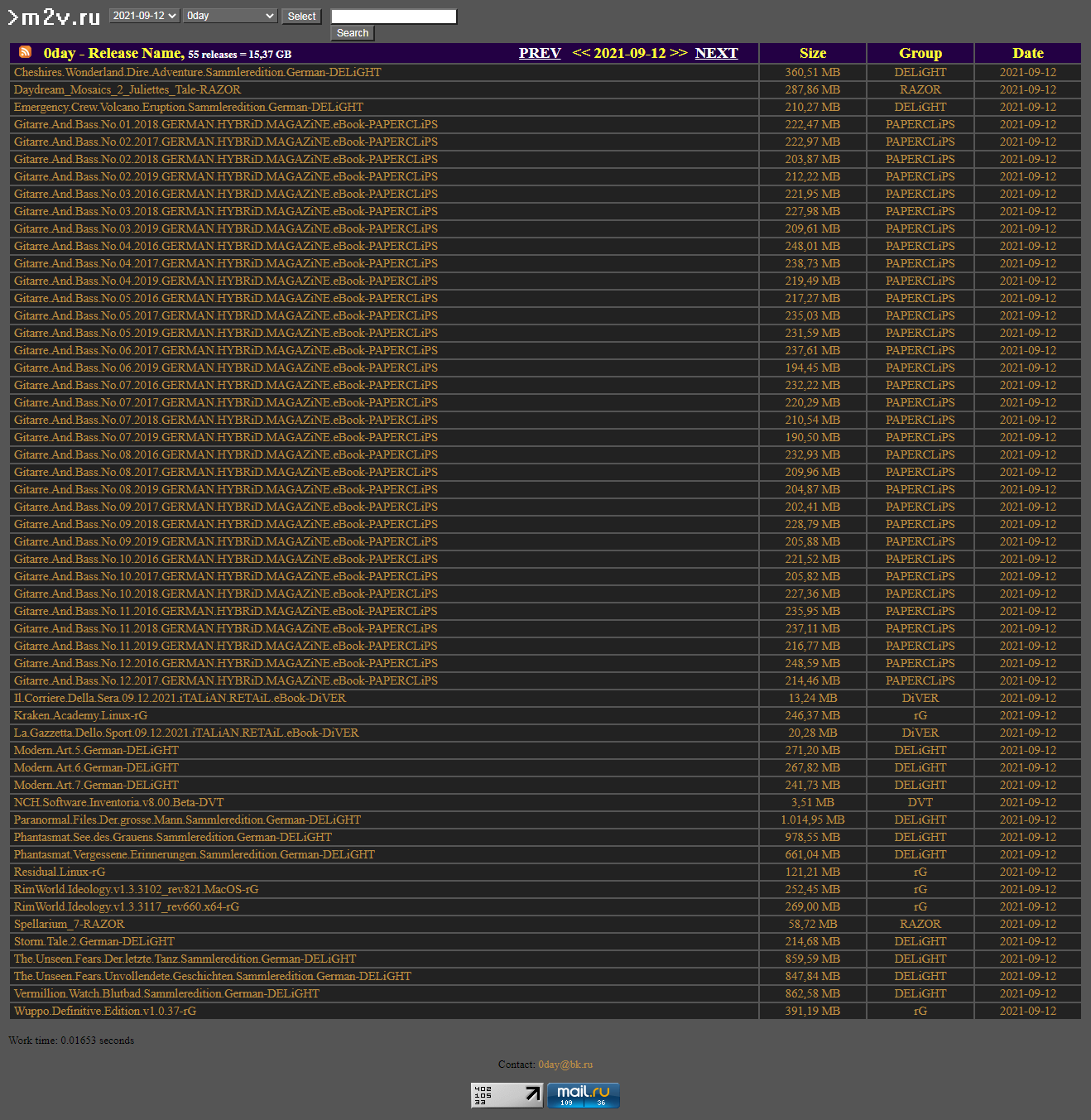Open Cheshires.Wonderland.Dire.Adventure release
Screen dimensions: 1091x1120
point(197,72)
